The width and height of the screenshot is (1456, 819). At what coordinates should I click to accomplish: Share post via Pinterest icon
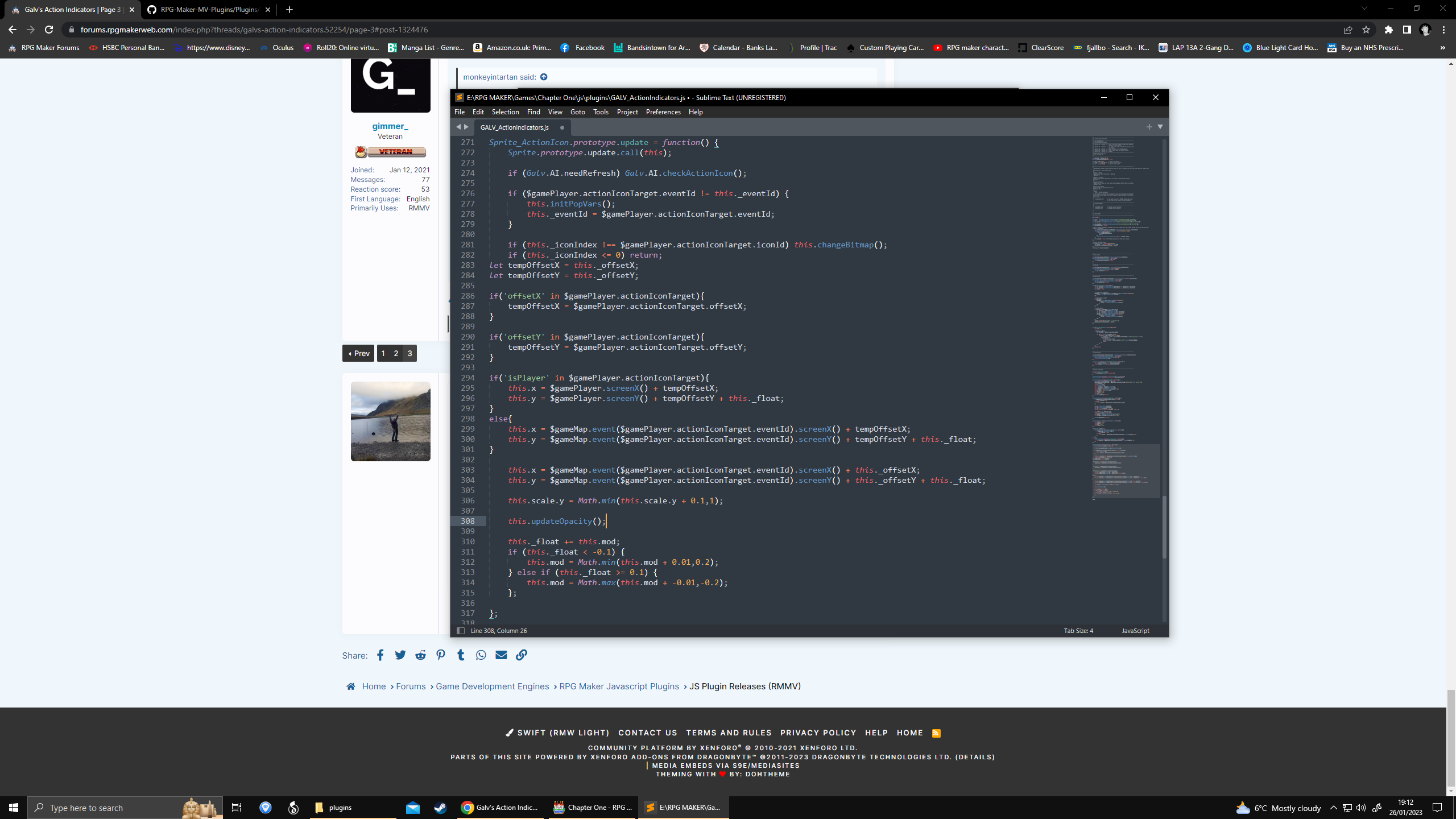441,655
